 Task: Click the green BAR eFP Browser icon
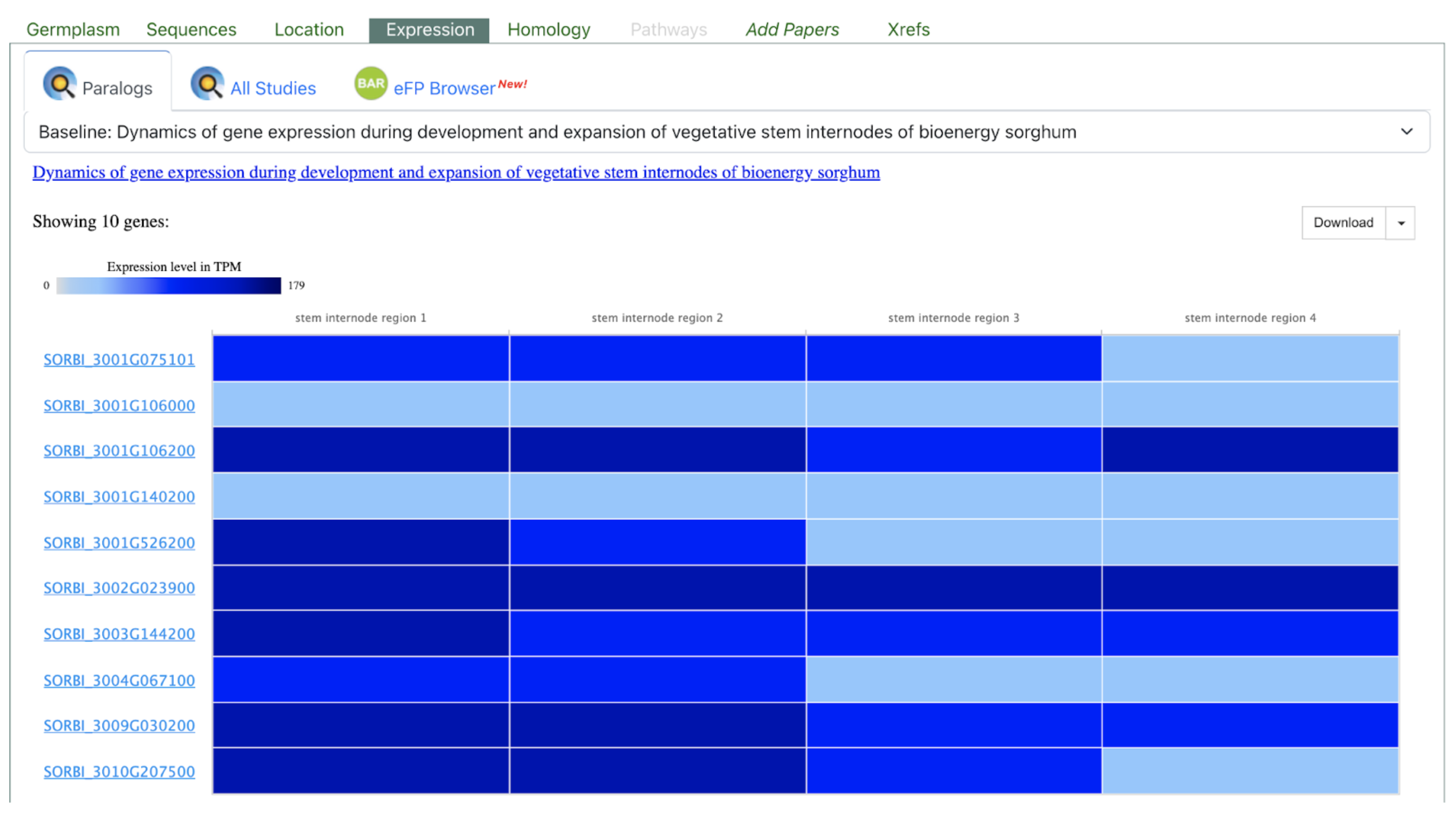pos(371,83)
